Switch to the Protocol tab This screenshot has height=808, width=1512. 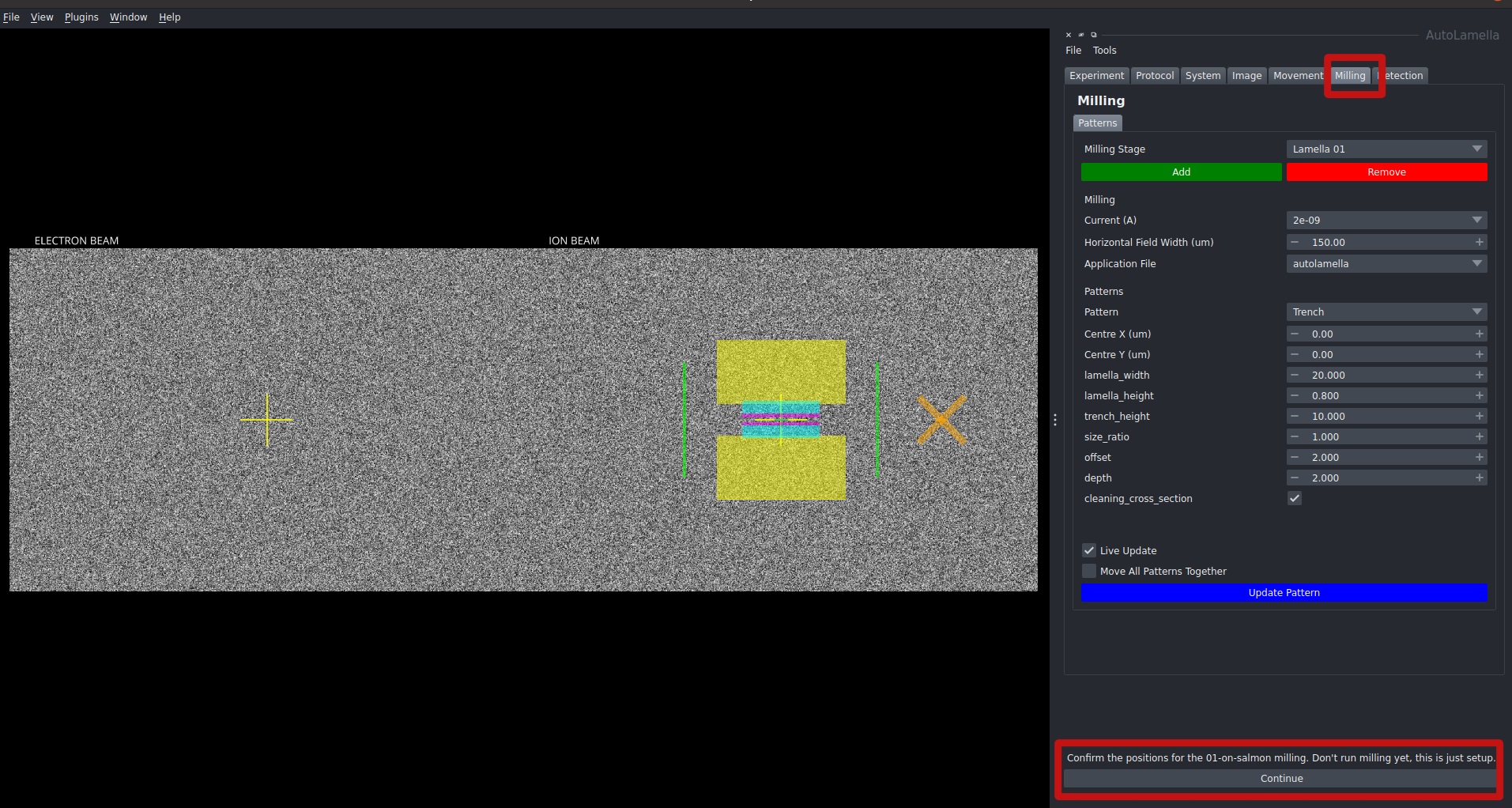pyautogui.click(x=1155, y=76)
